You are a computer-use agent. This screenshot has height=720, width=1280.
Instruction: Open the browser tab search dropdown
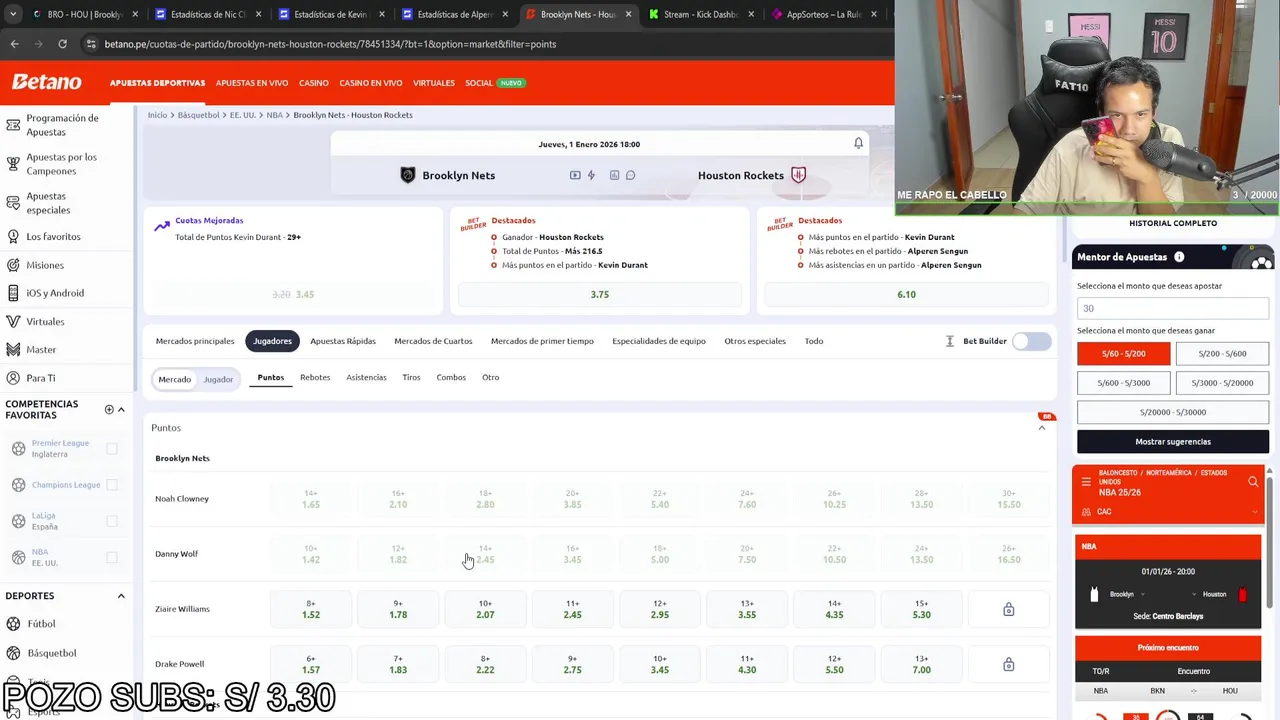(12, 14)
